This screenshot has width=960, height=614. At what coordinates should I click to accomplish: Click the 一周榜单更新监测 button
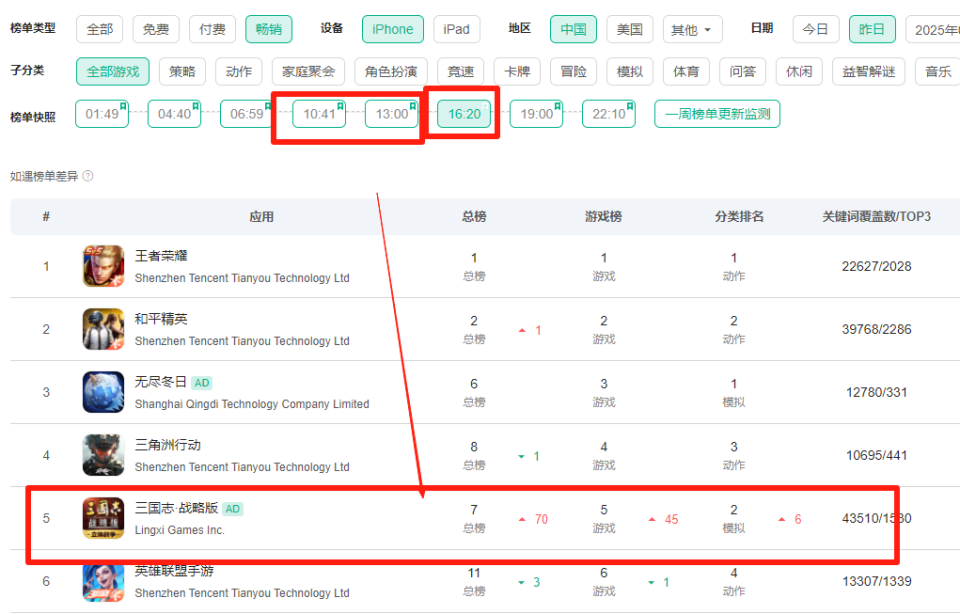pos(717,114)
